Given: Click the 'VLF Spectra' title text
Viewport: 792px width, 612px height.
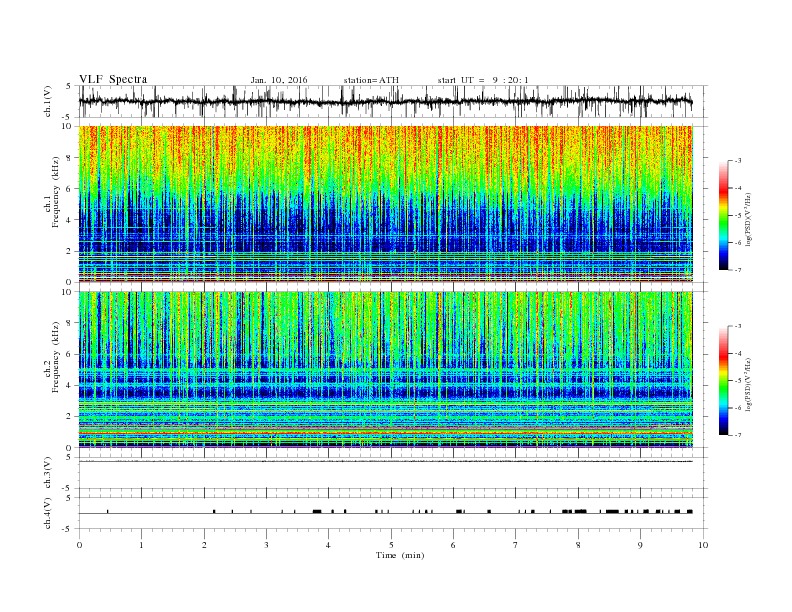Looking at the screenshot, I should coord(113,79).
